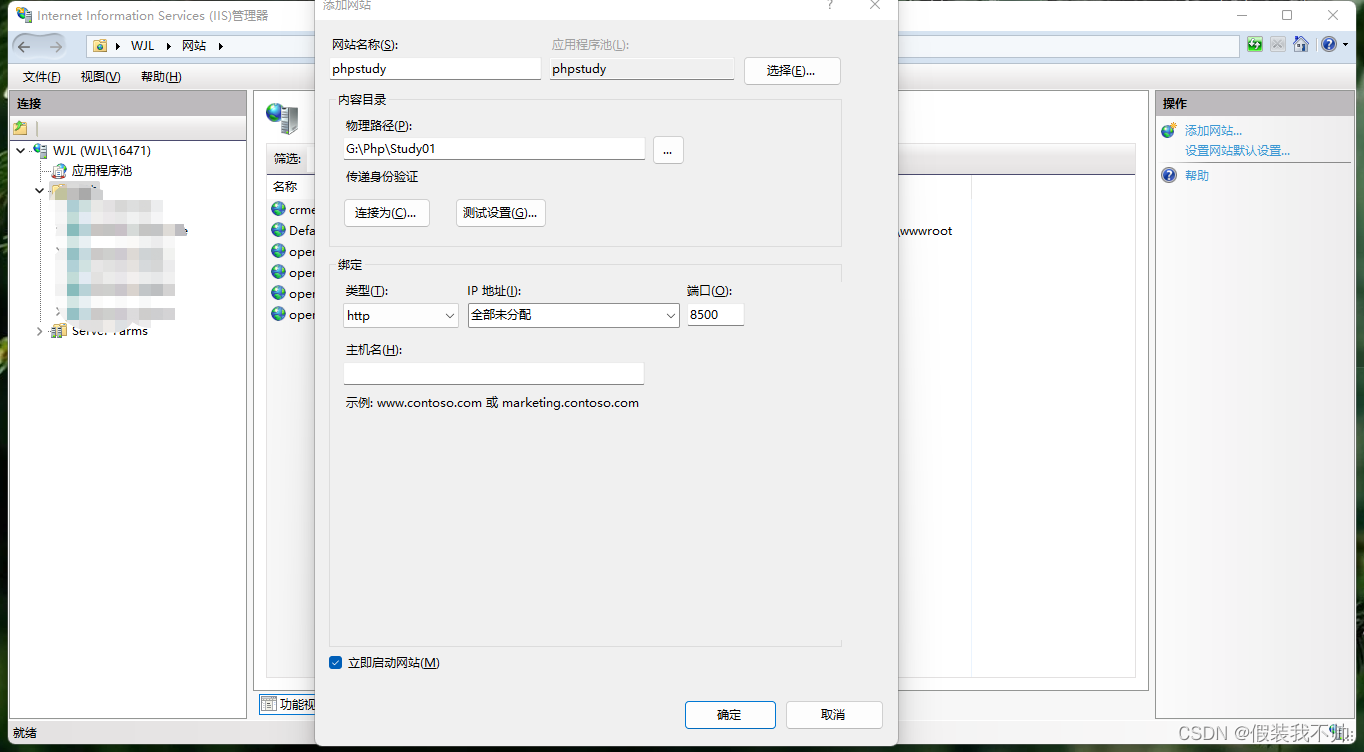This screenshot has width=1364, height=752.
Task: Click WJL in the address breadcrumb
Action: click(x=142, y=46)
